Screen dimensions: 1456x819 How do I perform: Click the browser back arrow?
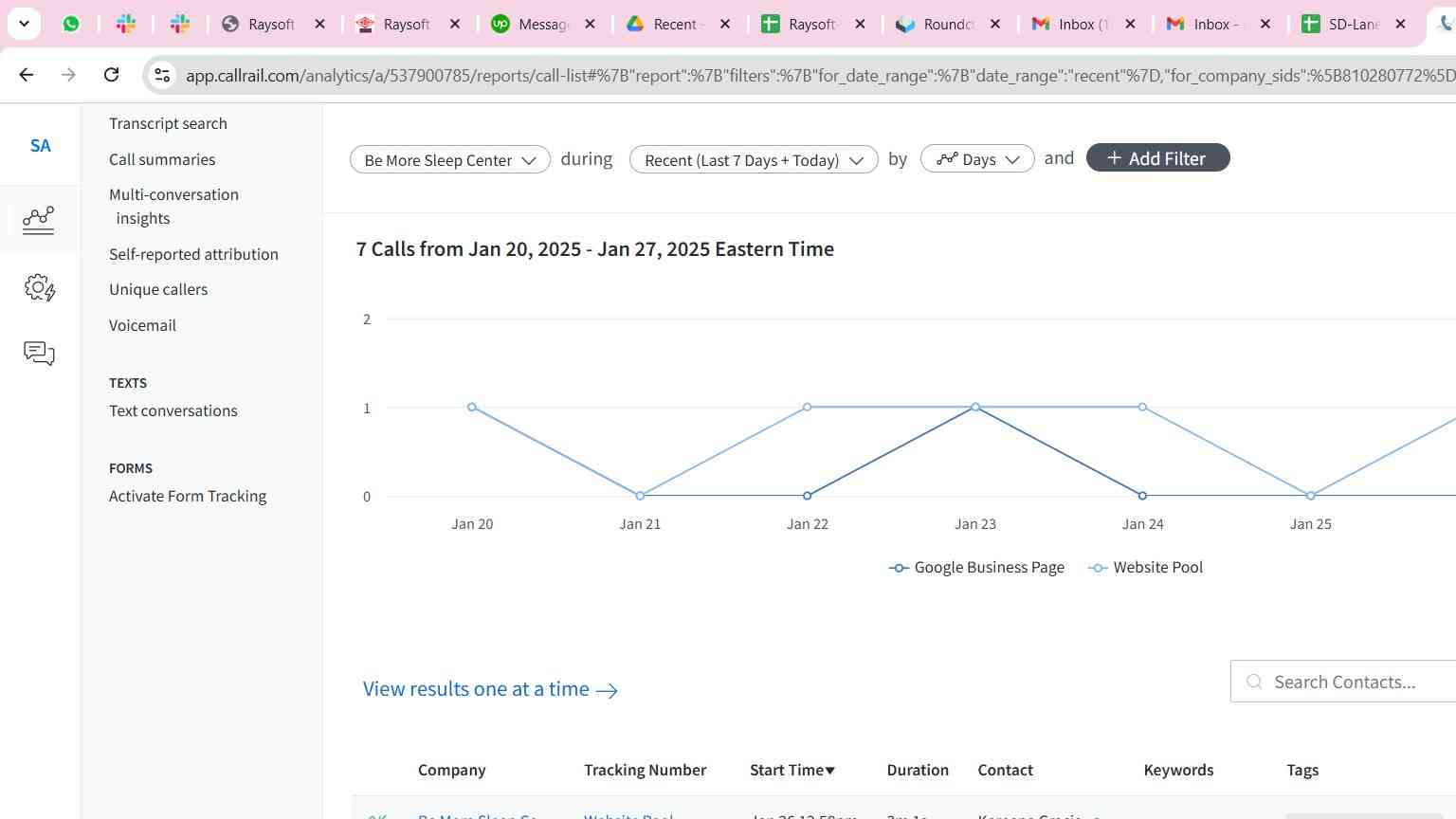tap(27, 74)
